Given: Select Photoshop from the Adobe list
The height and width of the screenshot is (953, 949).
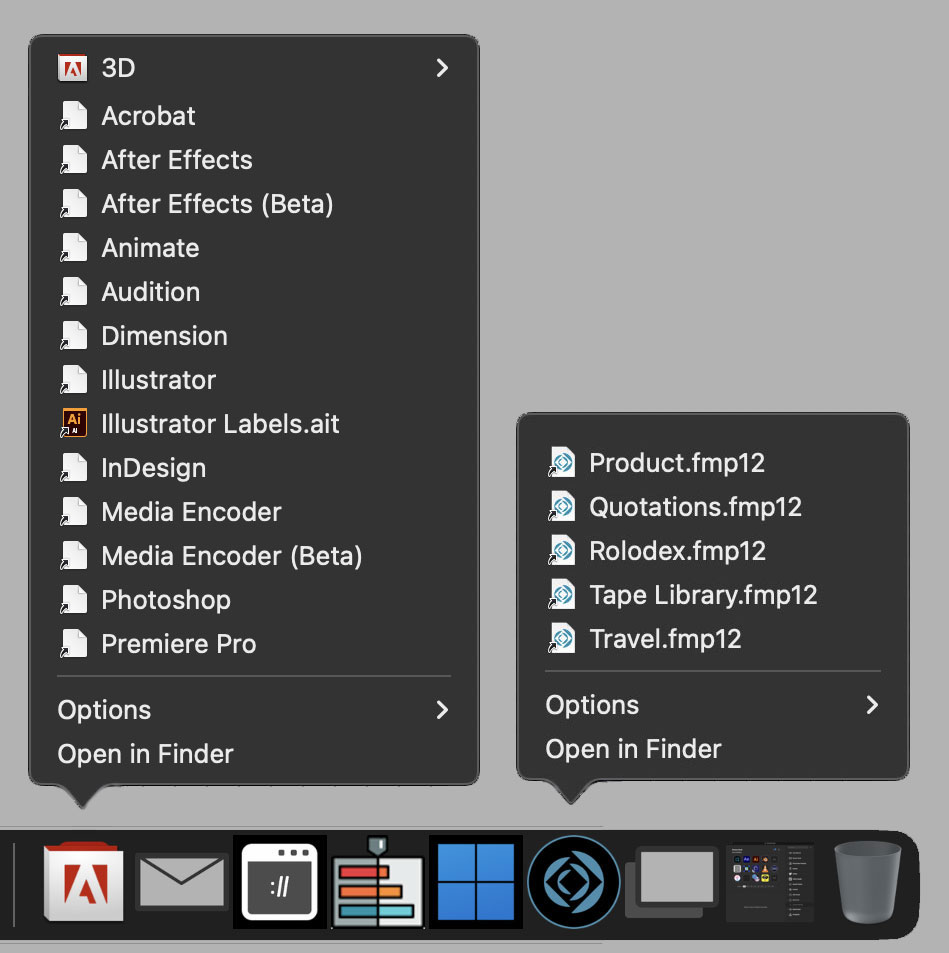Looking at the screenshot, I should click(x=166, y=600).
